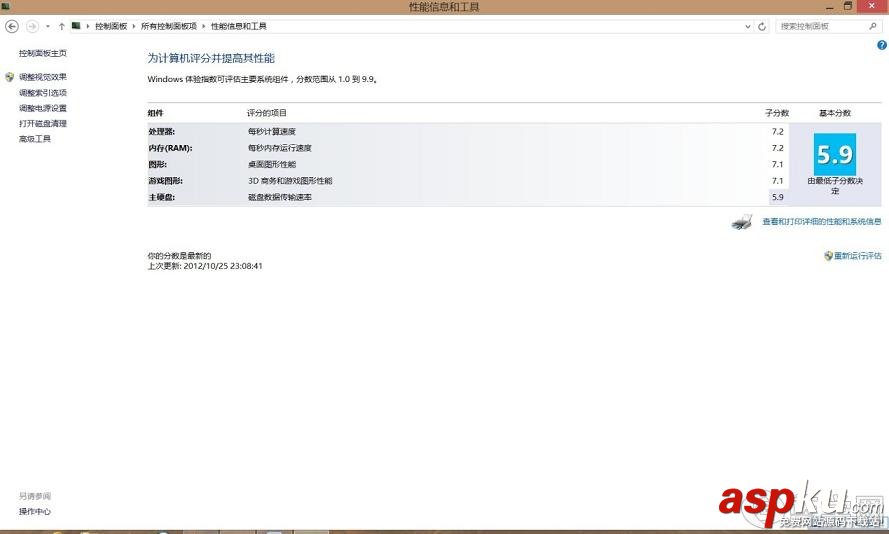
Task: Click the control panel icon in address bar
Action: point(76,26)
